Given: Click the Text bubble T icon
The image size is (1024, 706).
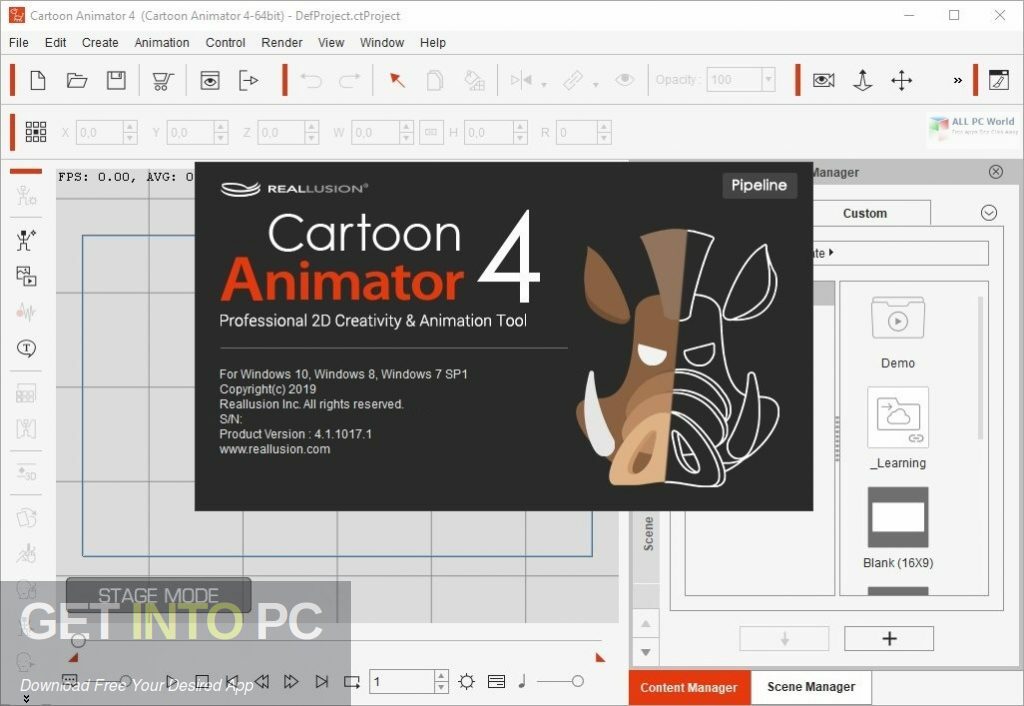Looking at the screenshot, I should pyautogui.click(x=26, y=348).
